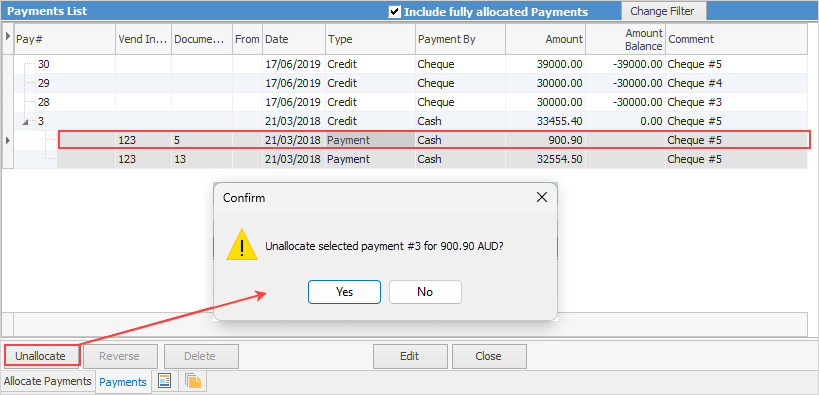
Task: Sort by the Amount column header
Action: 545,39
